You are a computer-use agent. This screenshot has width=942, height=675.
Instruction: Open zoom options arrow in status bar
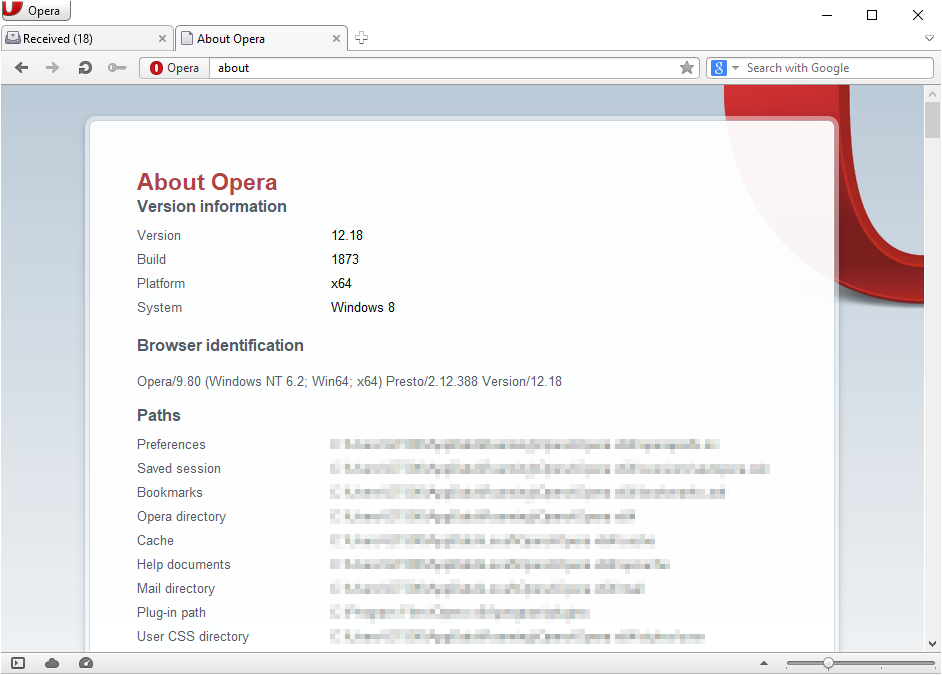[764, 663]
